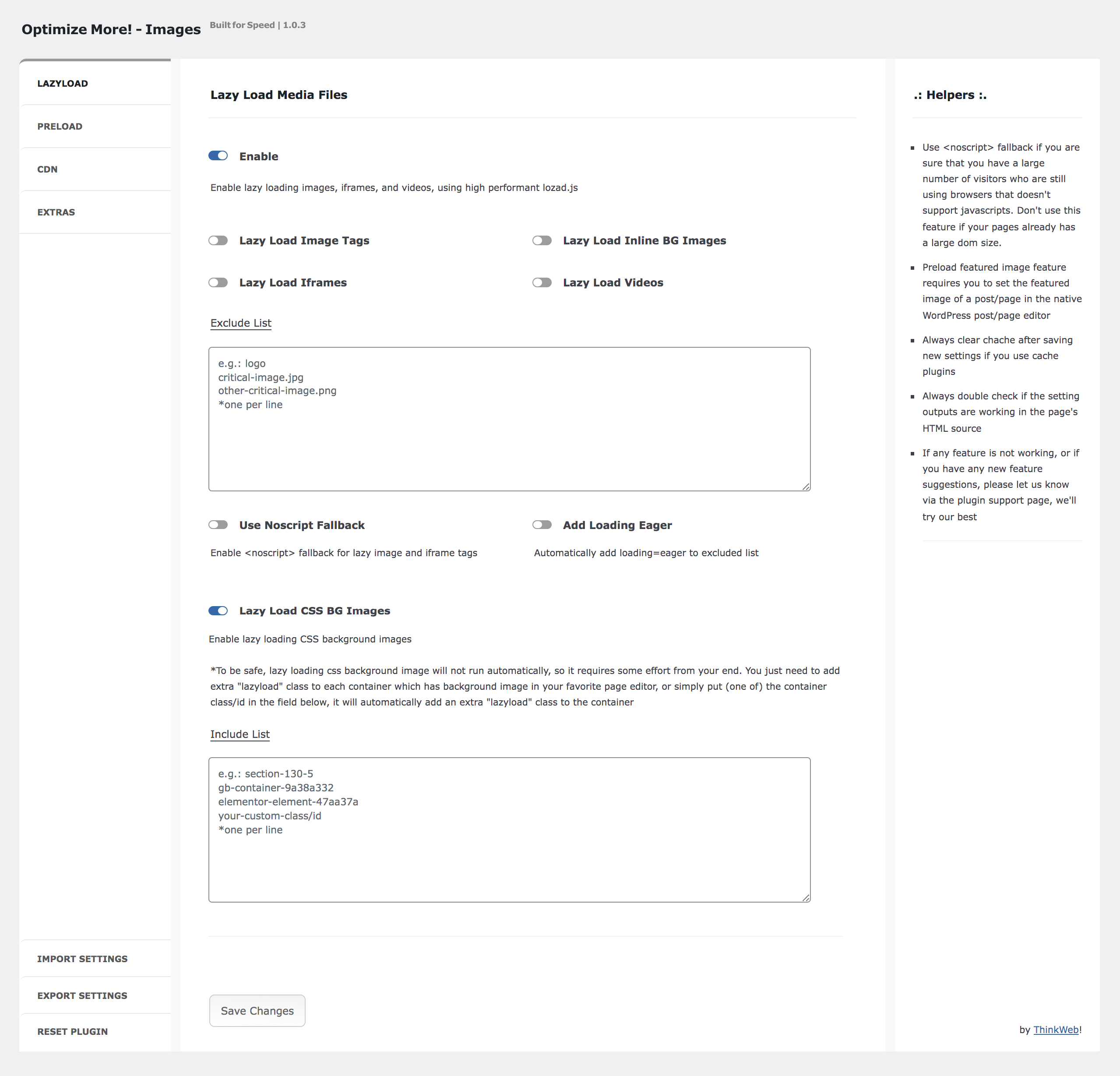Viewport: 1120px width, 1076px height.
Task: Click the RESET PLUGIN link
Action: pos(70,1031)
